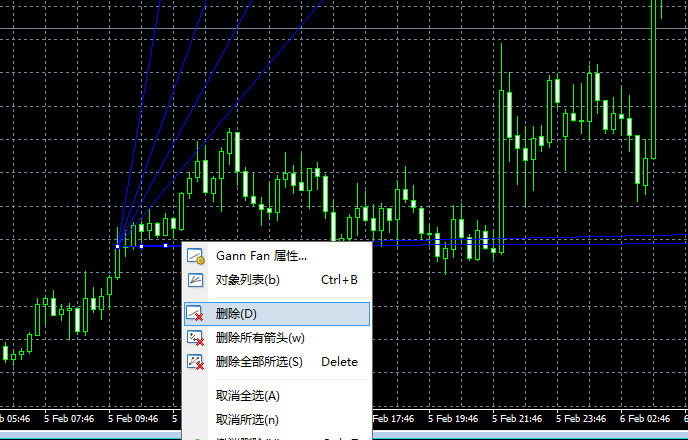Click the red-X icon beside 删除(D)
This screenshot has width=688, height=440.
pyautogui.click(x=195, y=314)
